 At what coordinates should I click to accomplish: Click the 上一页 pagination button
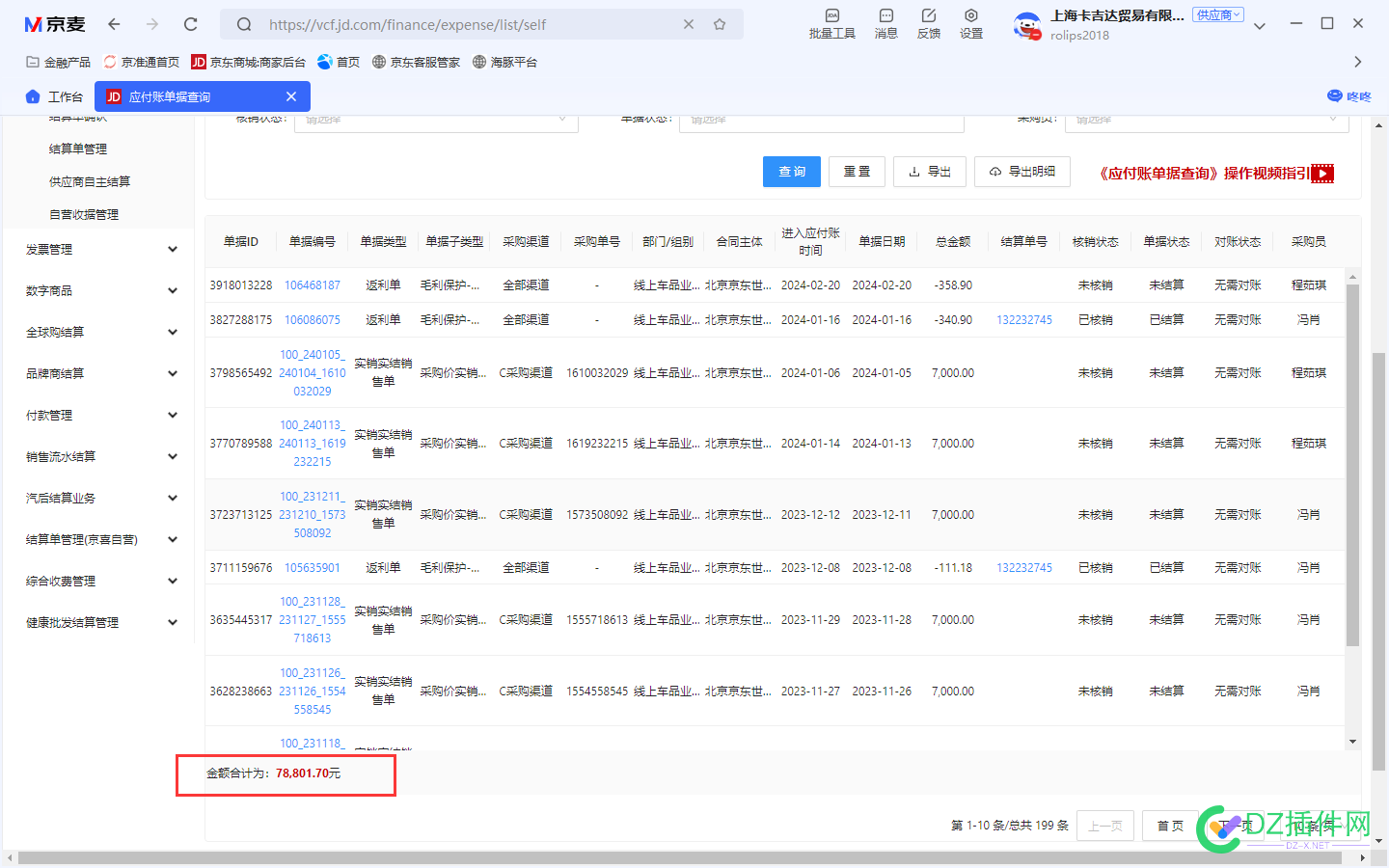click(1105, 826)
